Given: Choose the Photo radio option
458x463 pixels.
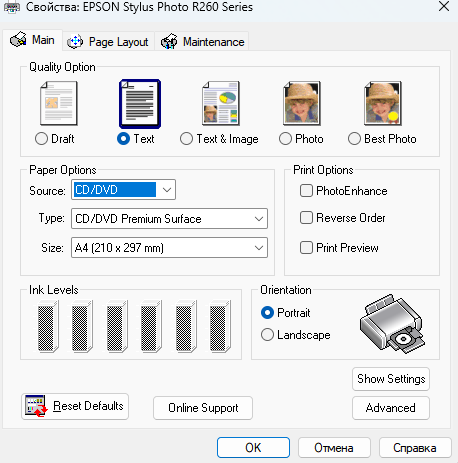Looking at the screenshot, I should 285,139.
